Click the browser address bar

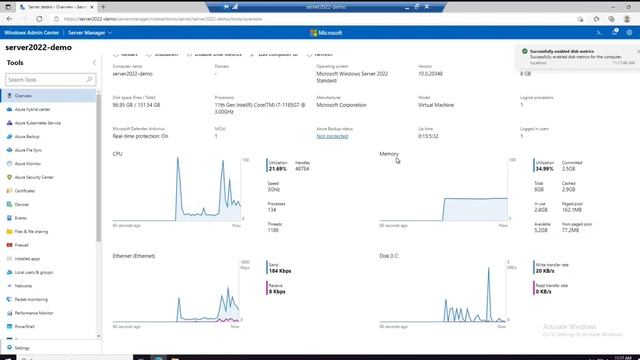[x=314, y=19]
